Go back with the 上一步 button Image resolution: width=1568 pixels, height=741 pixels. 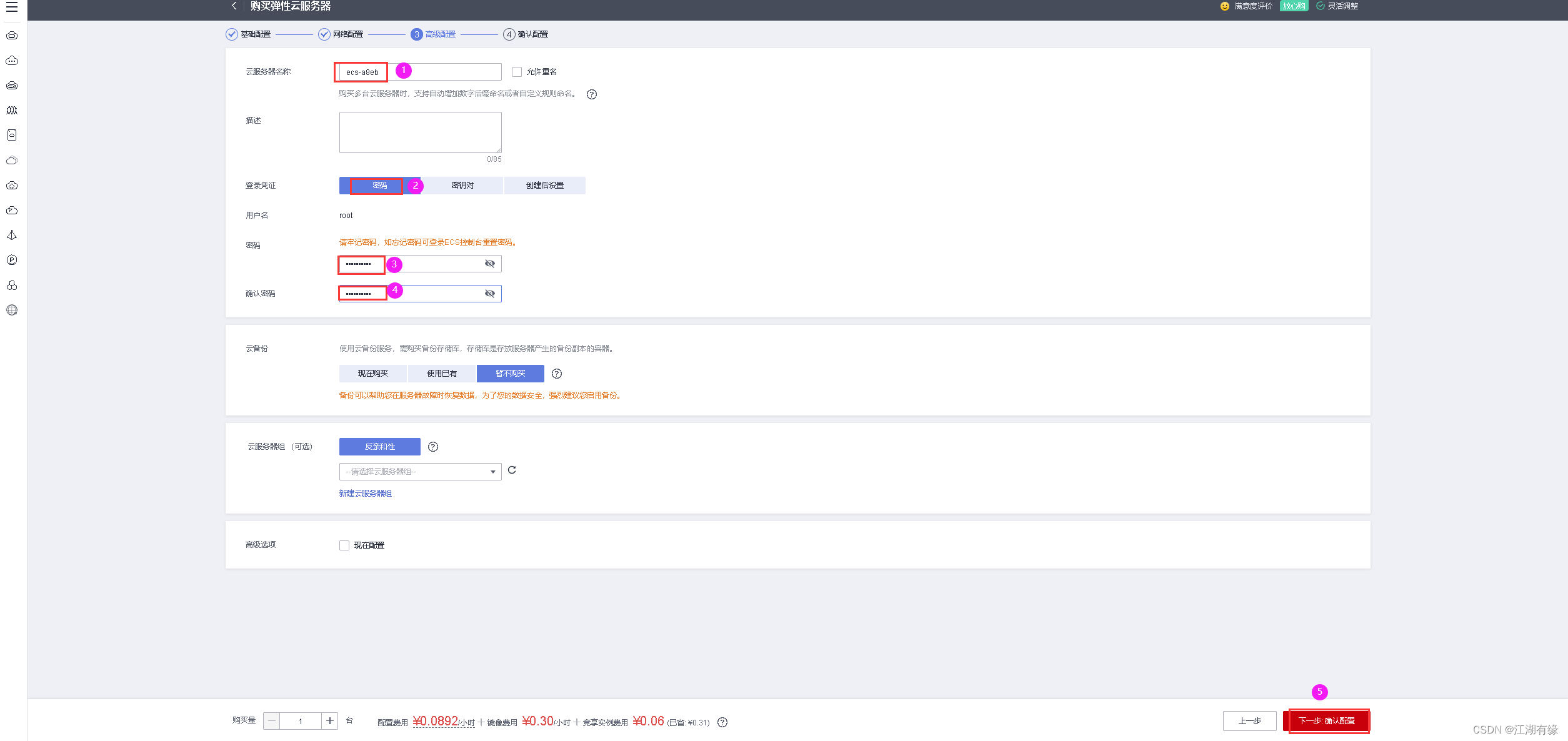coord(1249,721)
